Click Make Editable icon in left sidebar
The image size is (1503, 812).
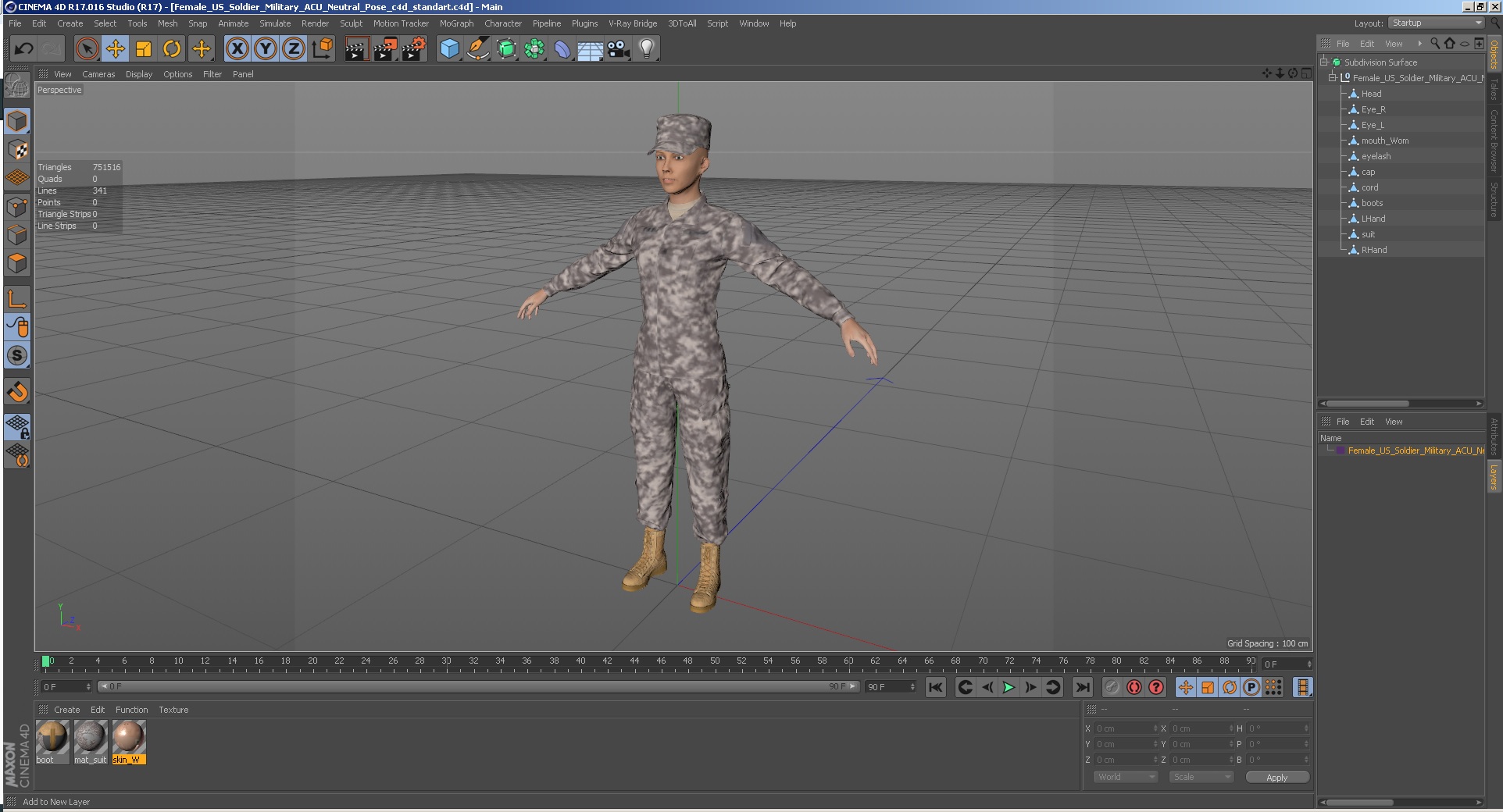[x=17, y=86]
